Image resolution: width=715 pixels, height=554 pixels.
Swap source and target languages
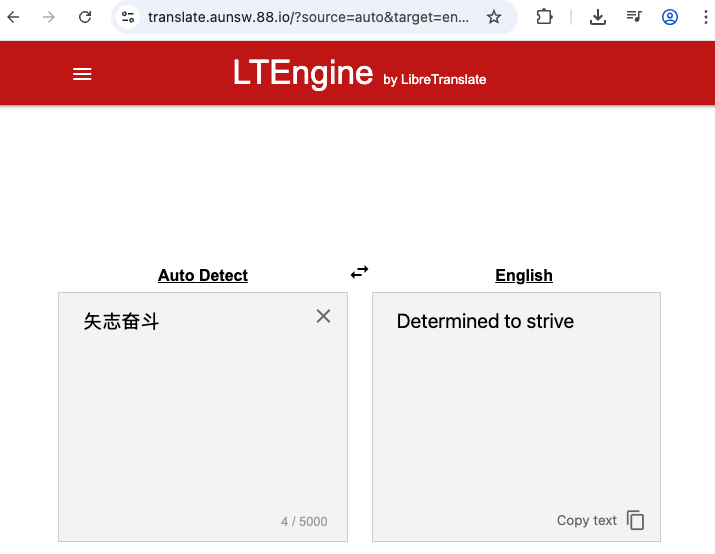click(359, 272)
